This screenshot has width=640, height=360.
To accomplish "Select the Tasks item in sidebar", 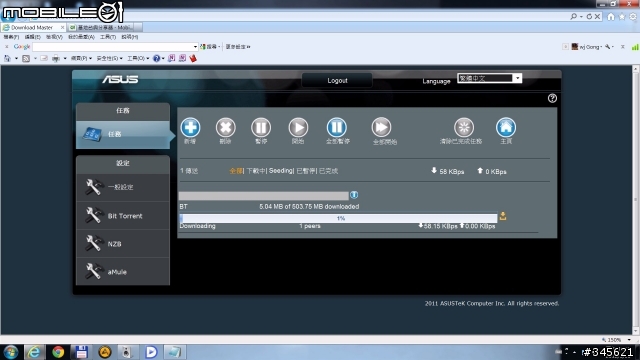I will (123, 134).
